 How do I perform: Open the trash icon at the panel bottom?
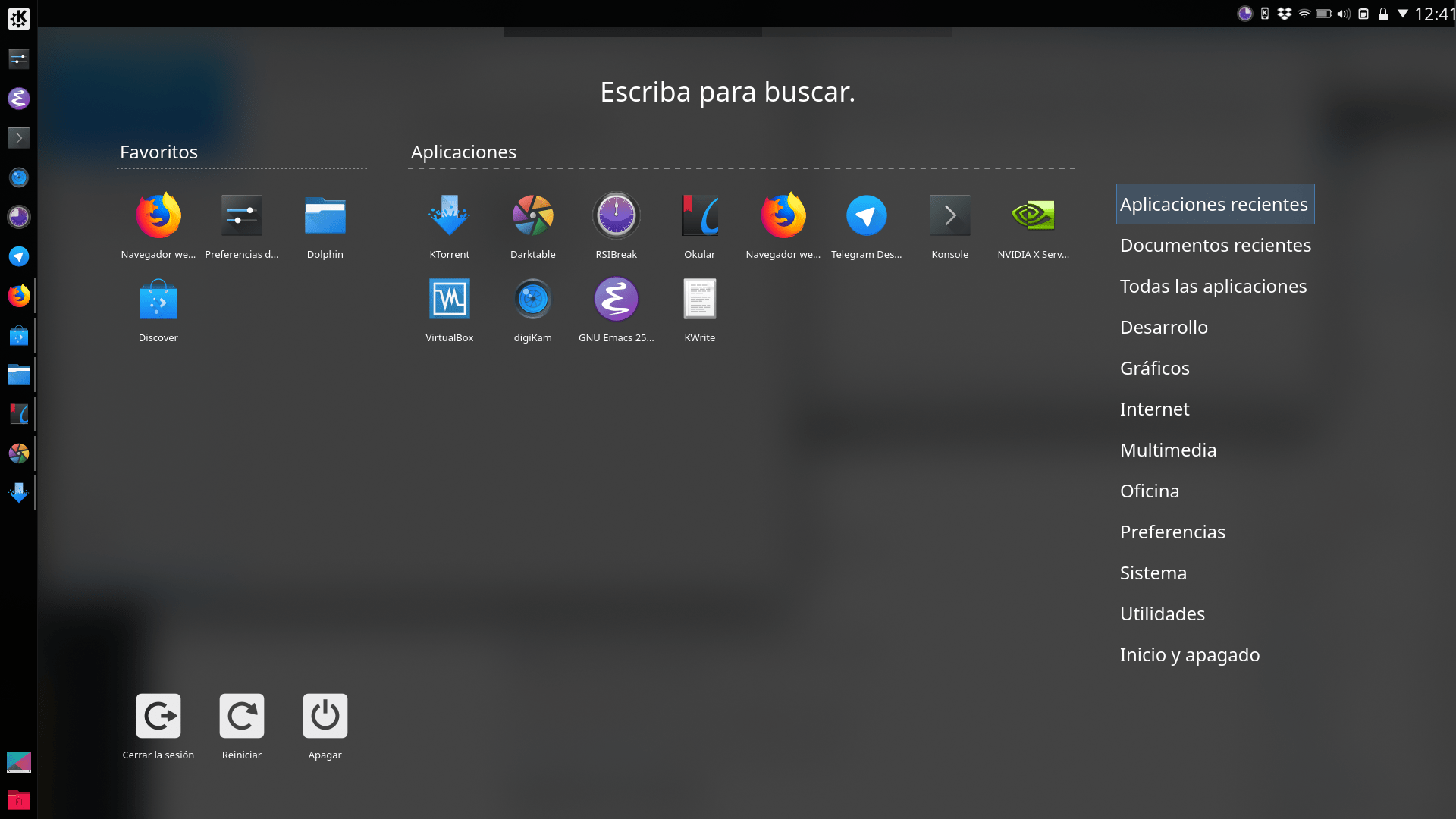pyautogui.click(x=18, y=800)
